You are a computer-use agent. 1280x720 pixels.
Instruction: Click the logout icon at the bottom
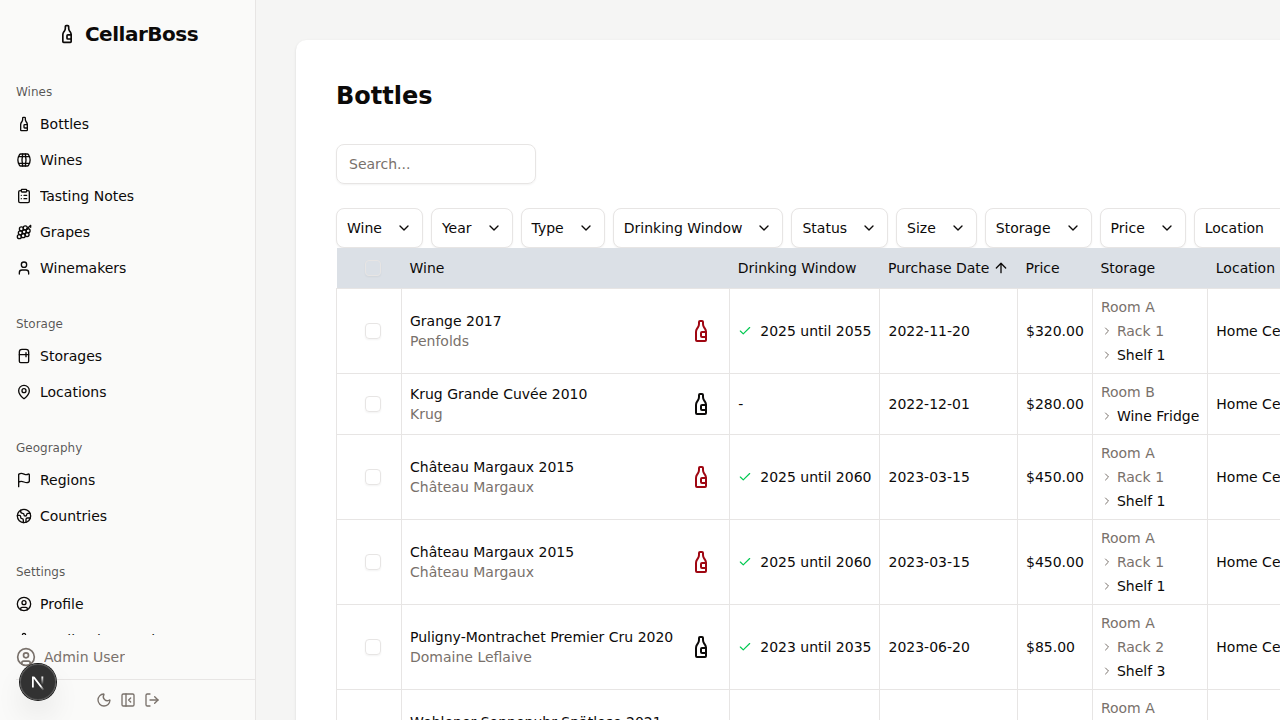(152, 700)
